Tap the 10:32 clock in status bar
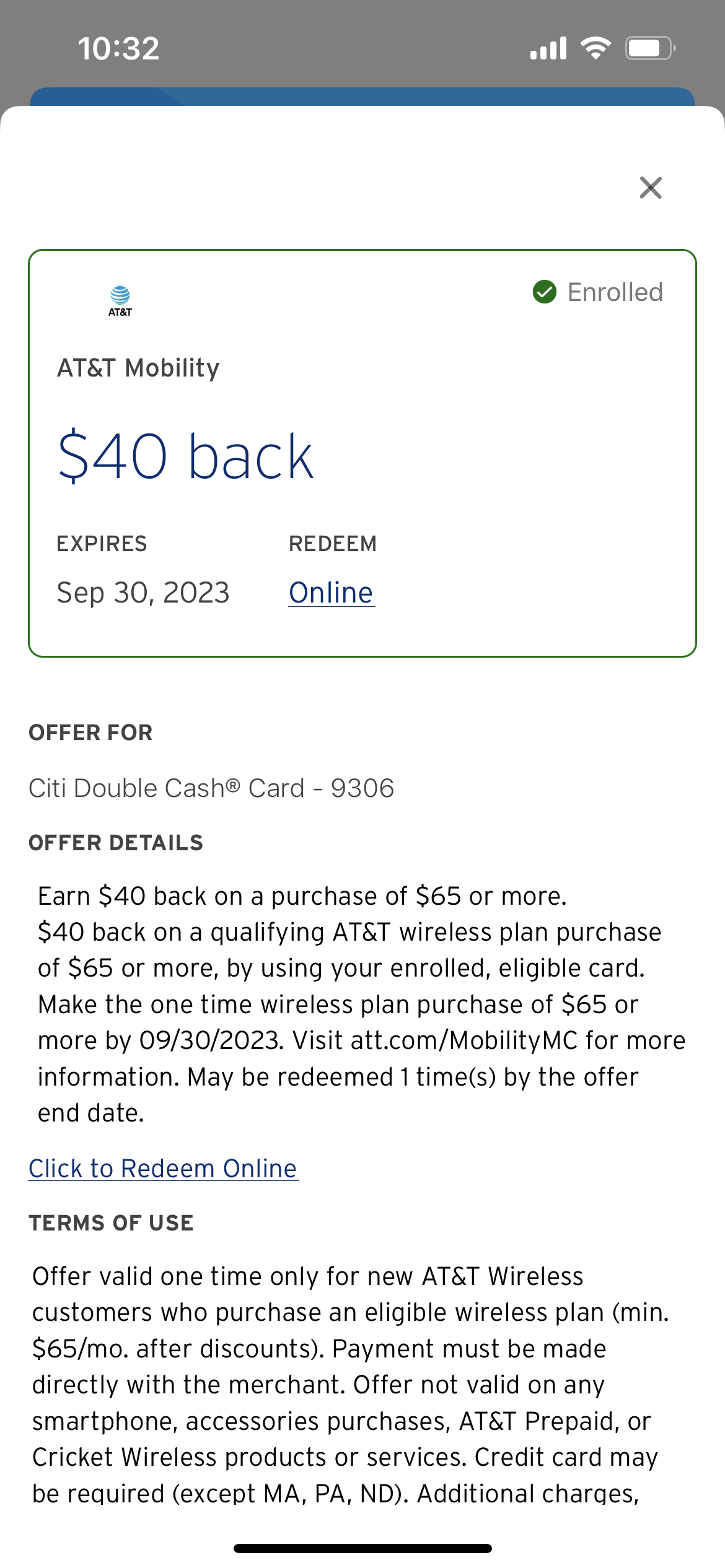 [x=118, y=48]
